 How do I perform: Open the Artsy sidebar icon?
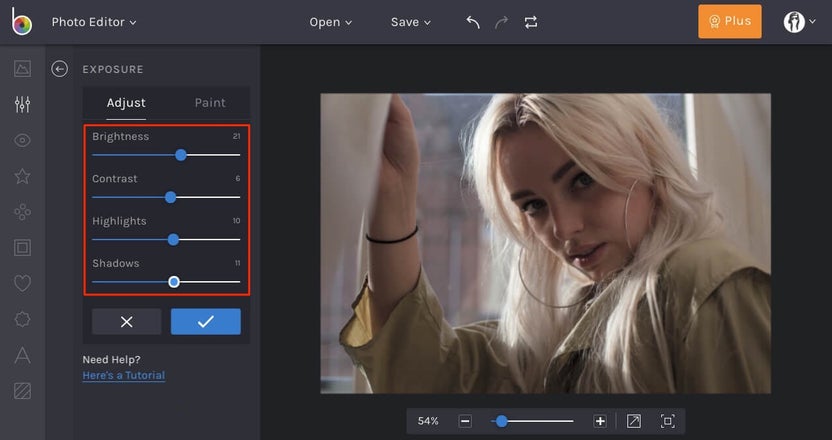tap(22, 212)
